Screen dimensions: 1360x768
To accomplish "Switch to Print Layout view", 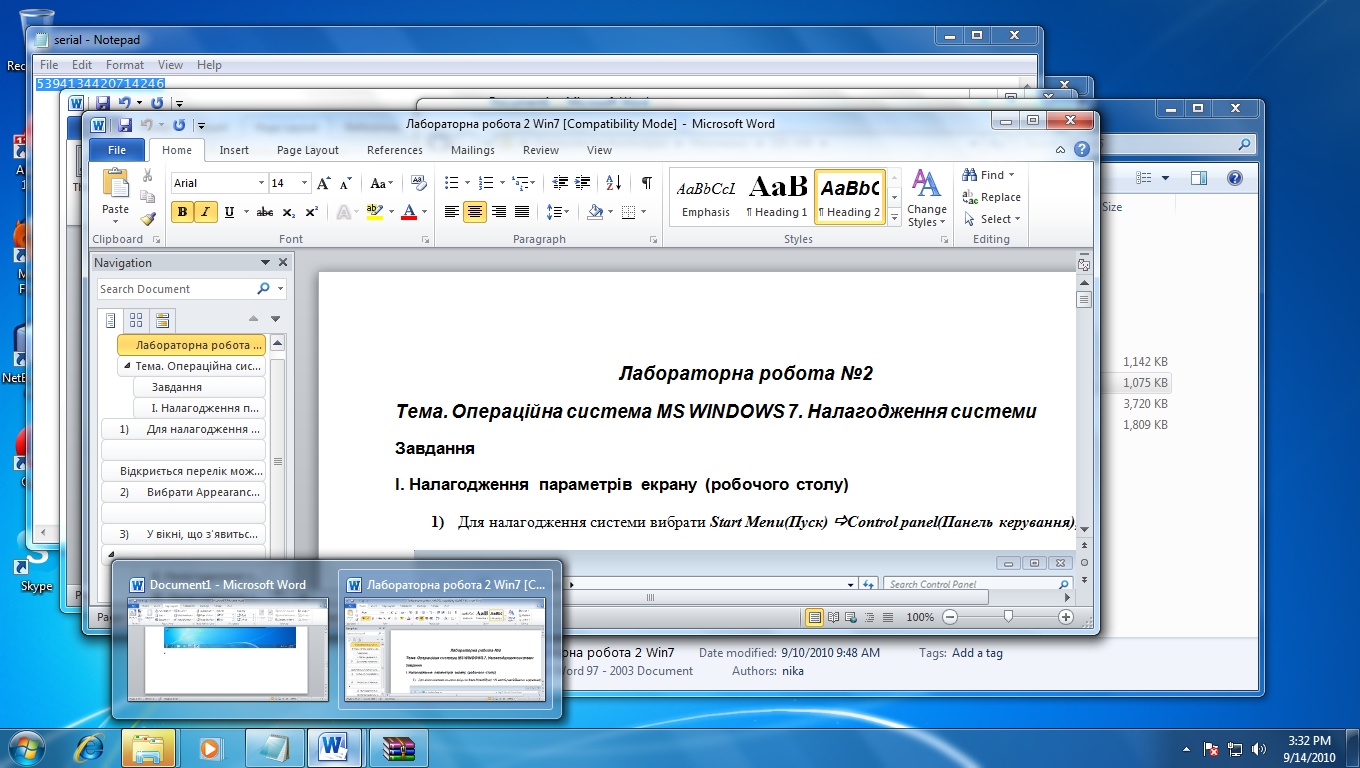I will click(x=815, y=618).
